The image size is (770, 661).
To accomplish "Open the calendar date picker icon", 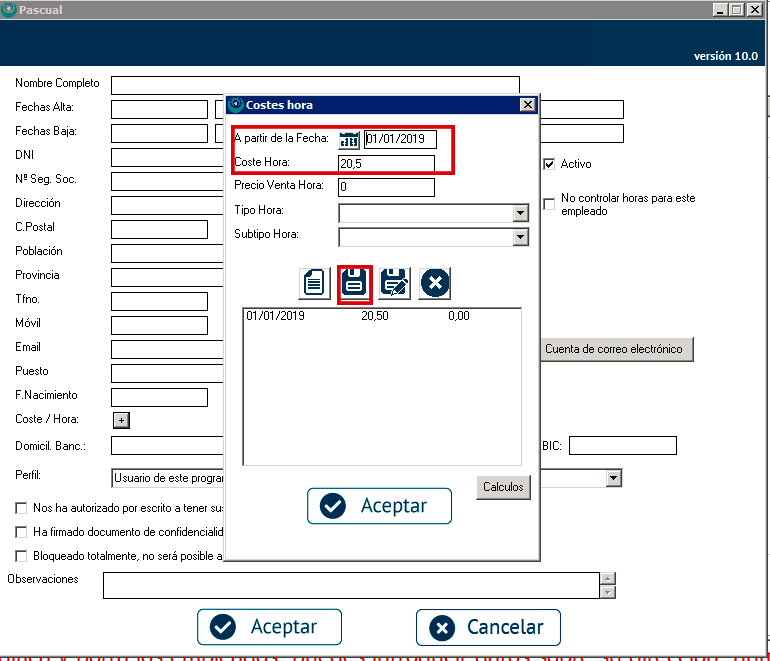I will tap(349, 140).
